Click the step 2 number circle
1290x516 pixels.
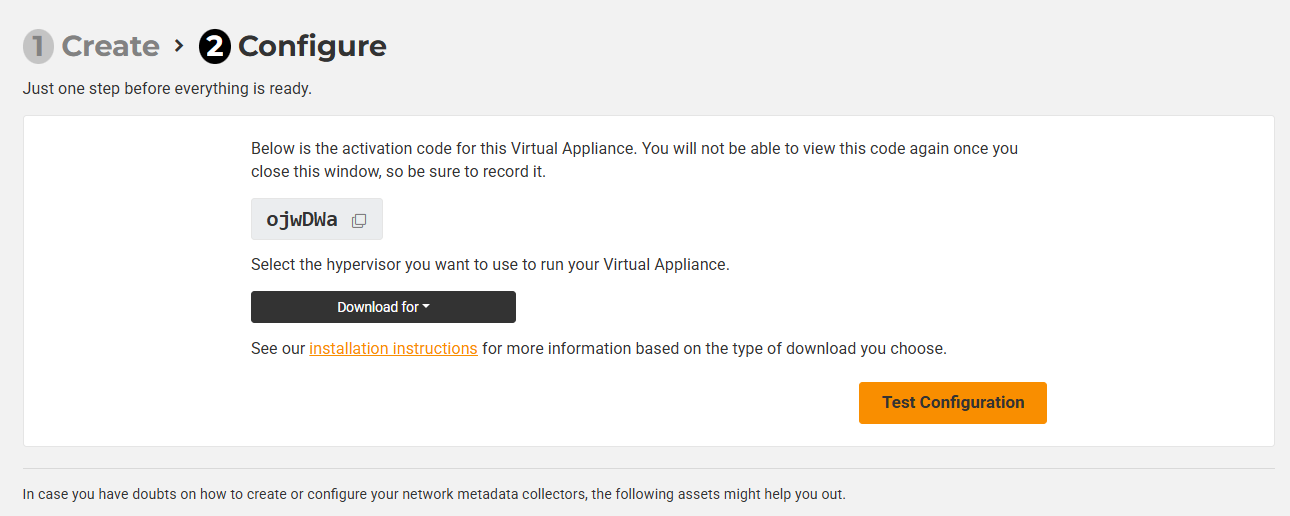coord(215,46)
